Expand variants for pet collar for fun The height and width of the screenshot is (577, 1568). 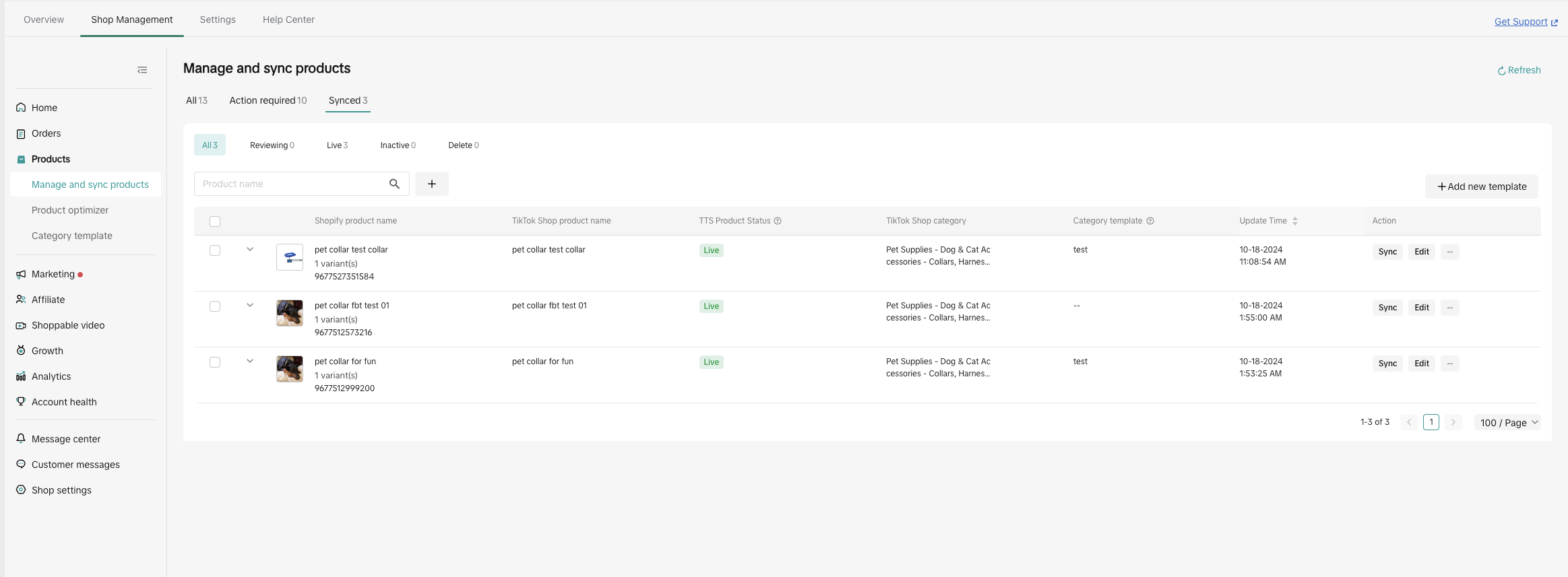click(250, 361)
